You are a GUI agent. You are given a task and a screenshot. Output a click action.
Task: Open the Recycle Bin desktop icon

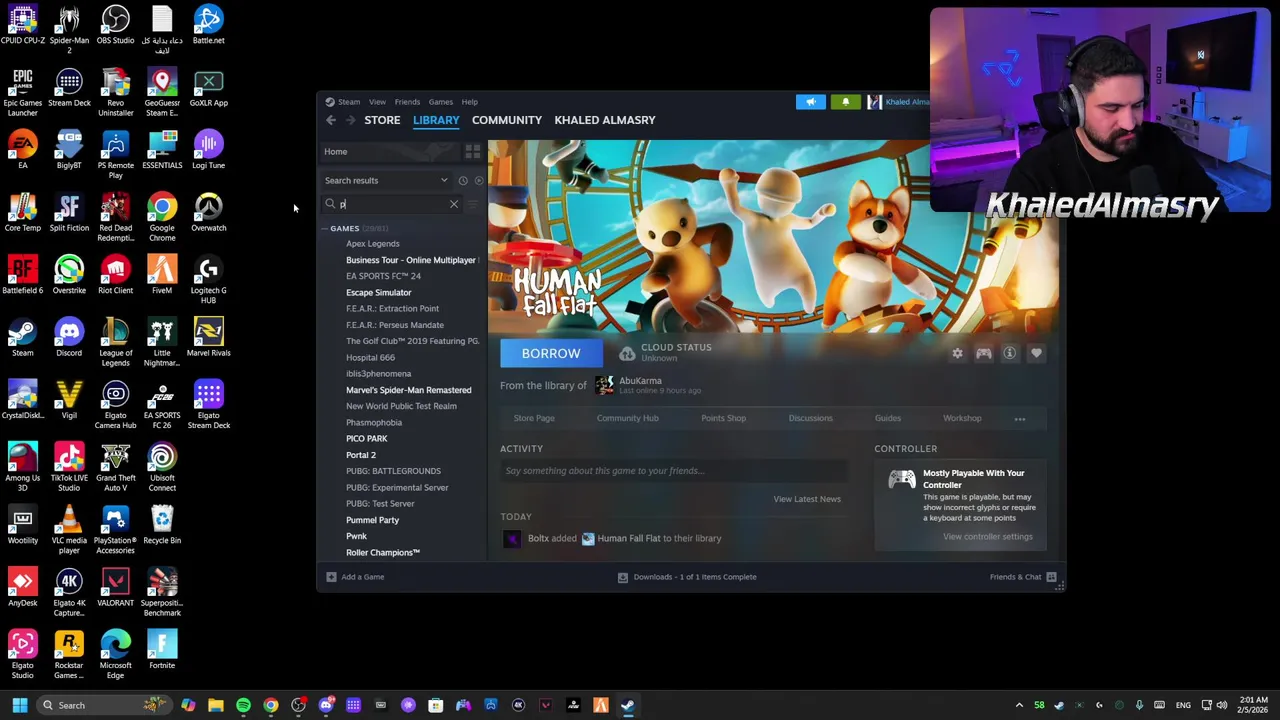click(162, 525)
